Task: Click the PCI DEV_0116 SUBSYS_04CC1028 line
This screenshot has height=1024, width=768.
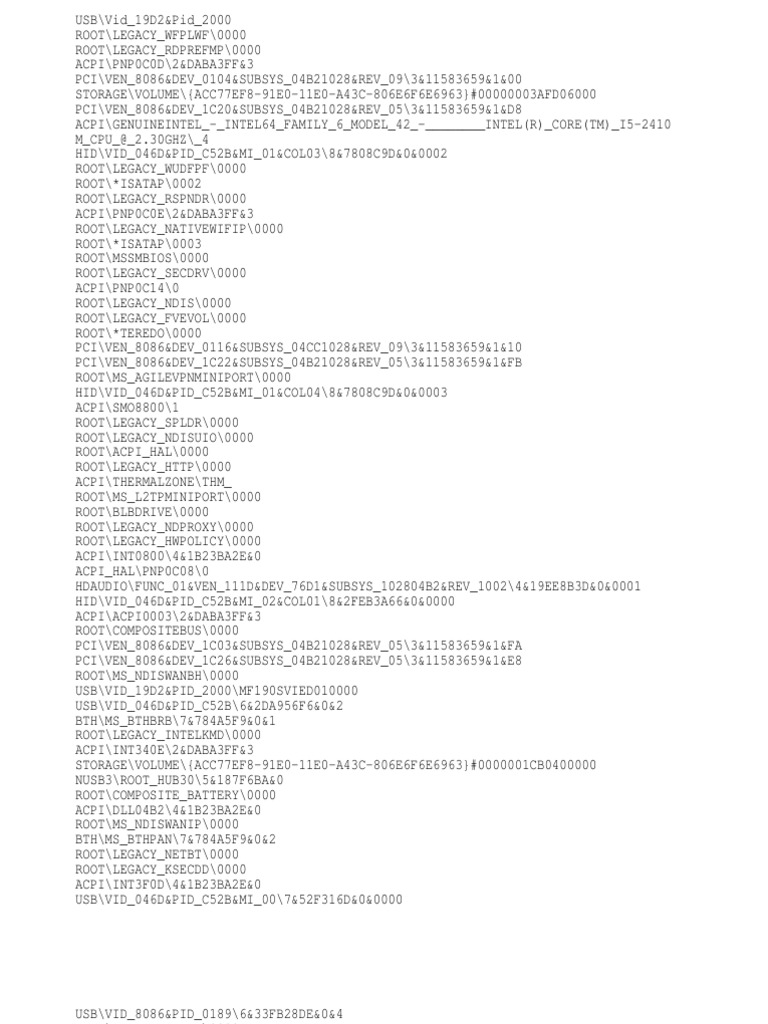Action: pos(298,348)
